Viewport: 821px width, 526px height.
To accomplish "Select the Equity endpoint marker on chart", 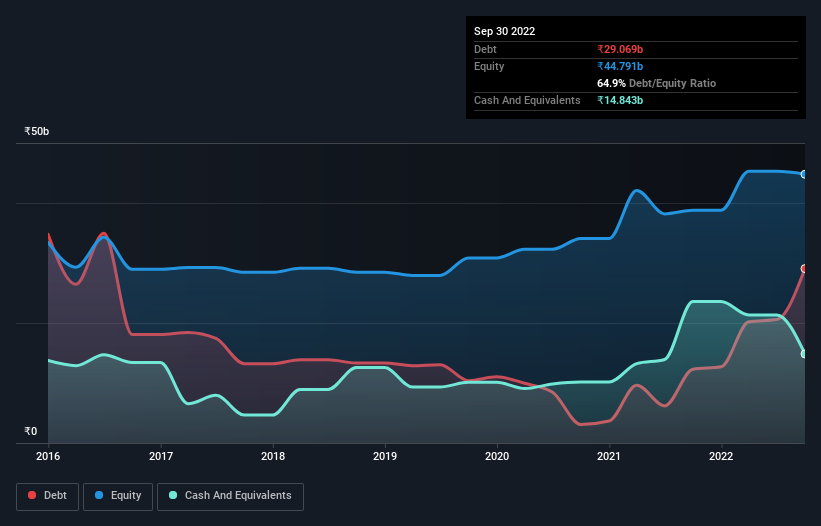I will point(804,174).
